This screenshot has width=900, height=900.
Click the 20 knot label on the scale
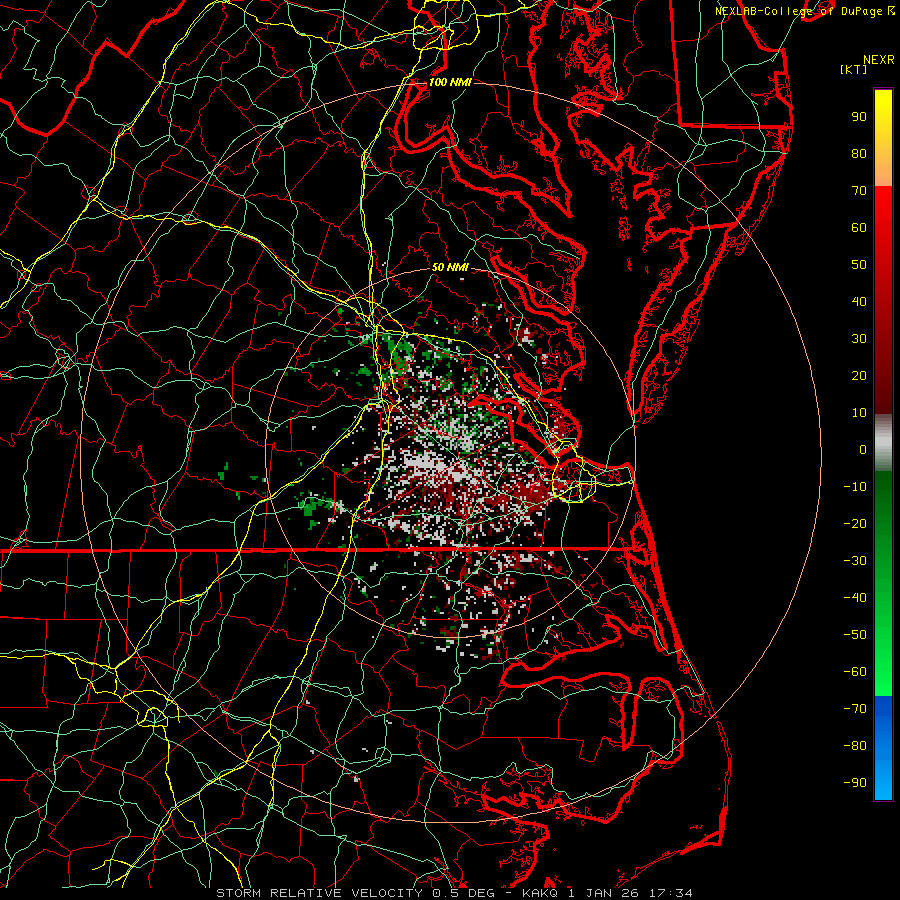click(x=859, y=375)
